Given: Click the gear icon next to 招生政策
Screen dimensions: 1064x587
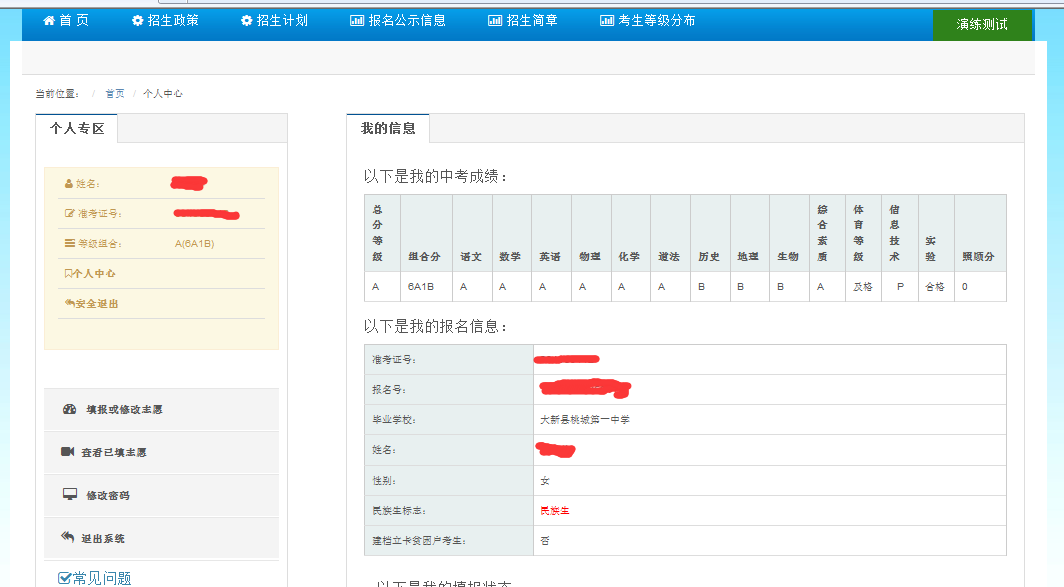Looking at the screenshot, I should (138, 21).
